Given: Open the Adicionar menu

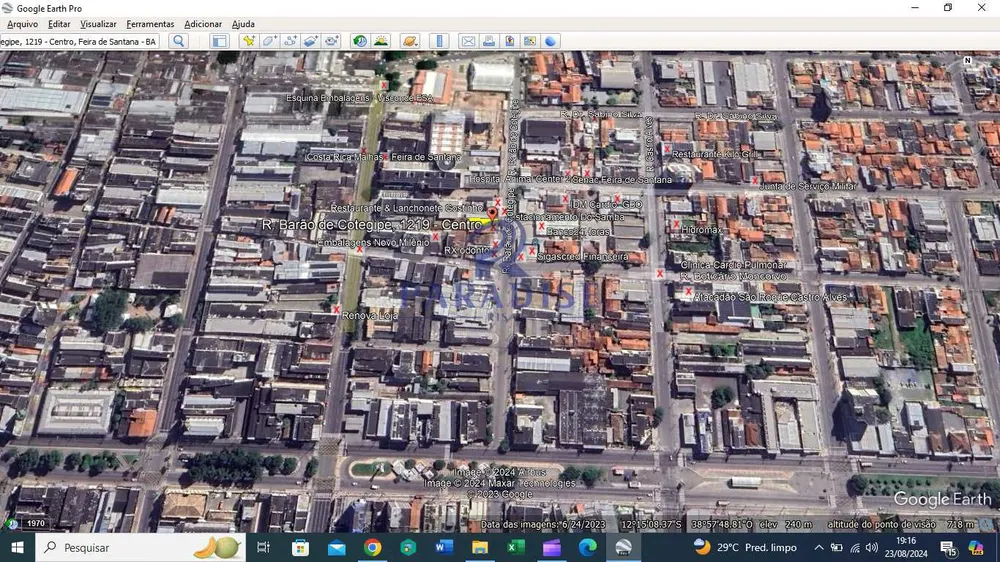Looking at the screenshot, I should 203,24.
